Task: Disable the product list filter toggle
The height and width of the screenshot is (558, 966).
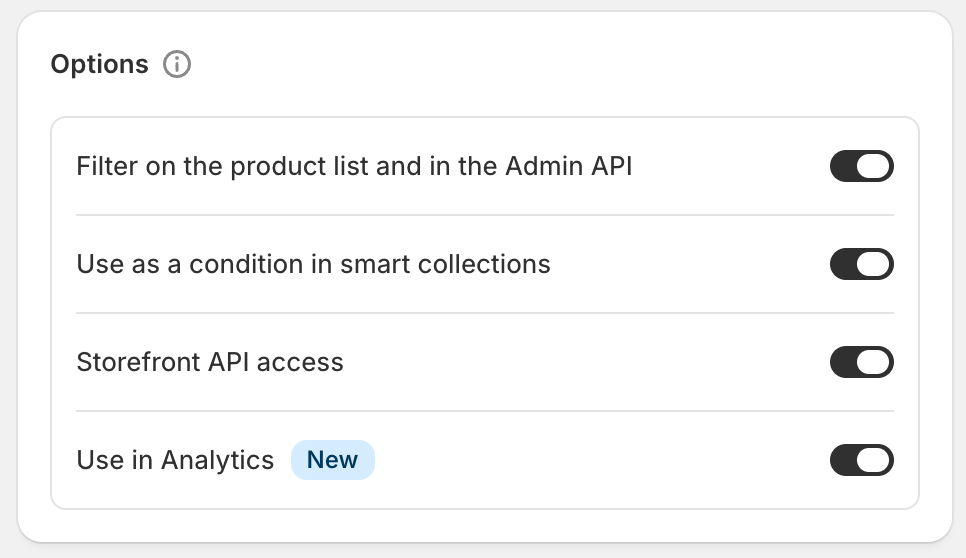Action: [x=861, y=167]
